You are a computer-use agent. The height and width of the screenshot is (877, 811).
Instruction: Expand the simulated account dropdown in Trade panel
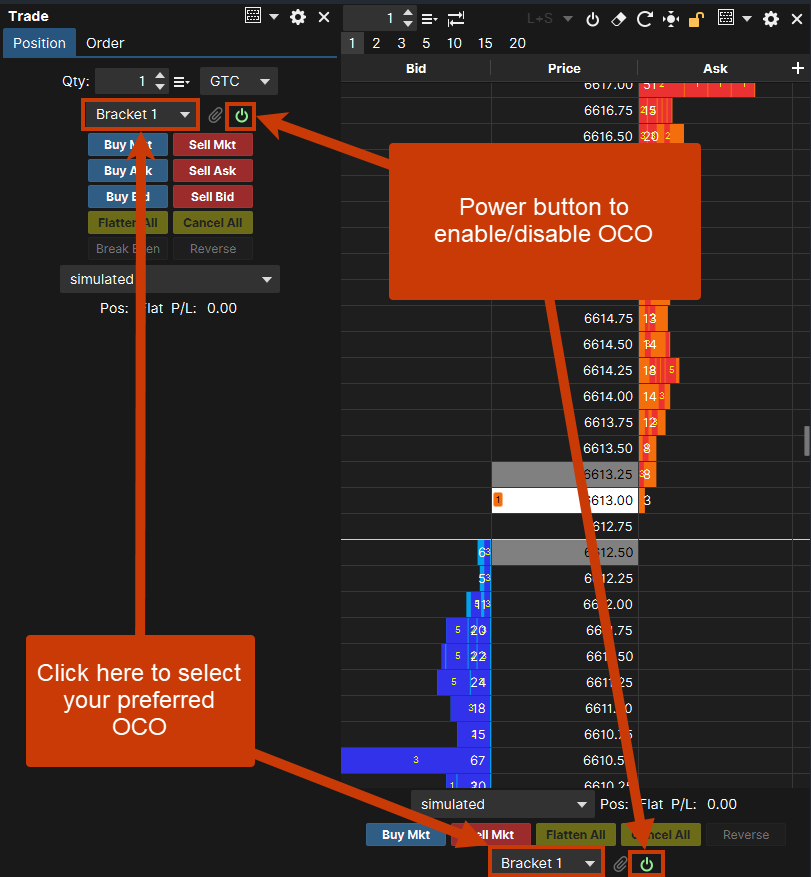pyautogui.click(x=169, y=279)
